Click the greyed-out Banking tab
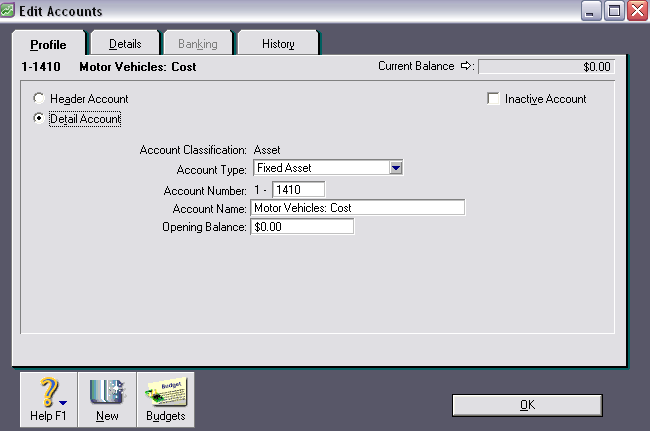Image resolution: width=650 pixels, height=431 pixels. tap(198, 44)
